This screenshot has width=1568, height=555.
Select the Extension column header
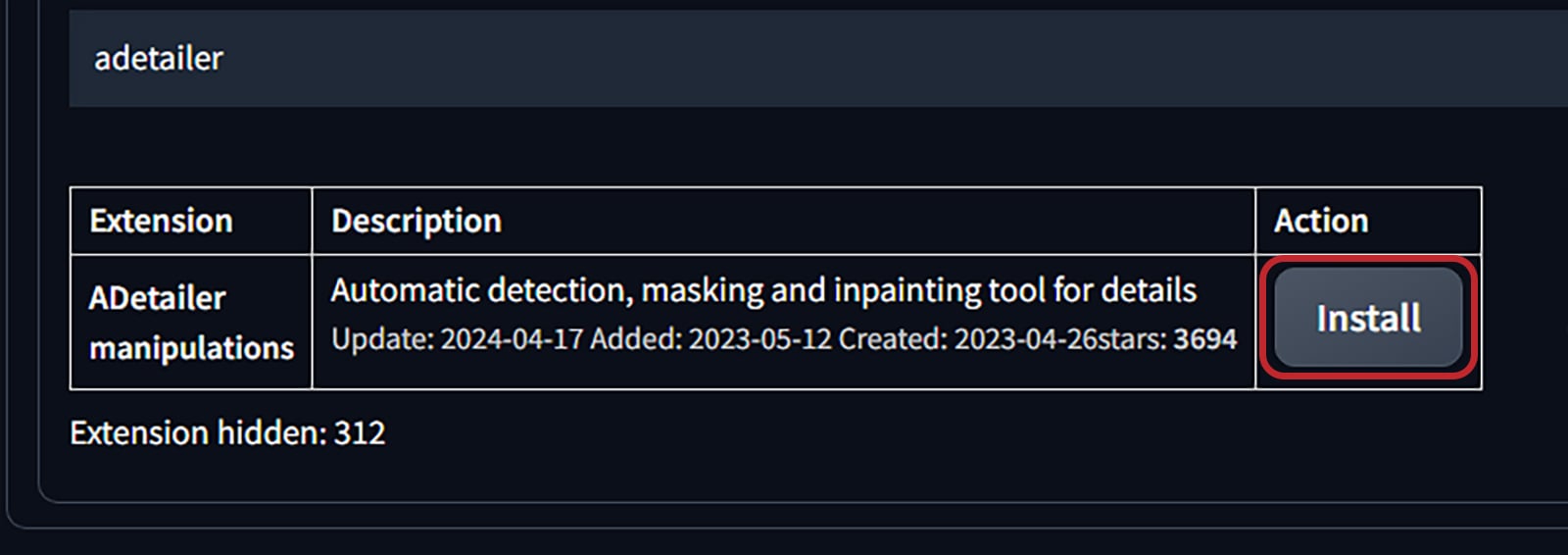(161, 221)
